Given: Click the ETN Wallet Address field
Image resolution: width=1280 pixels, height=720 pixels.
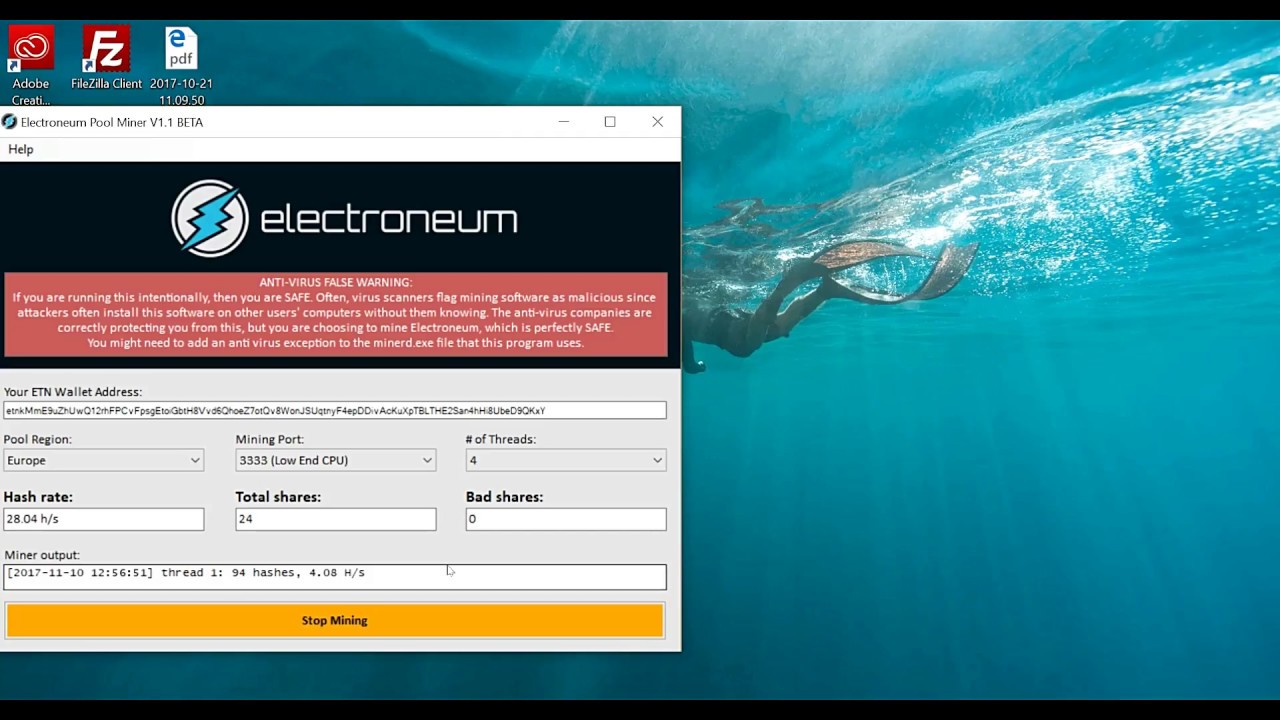Looking at the screenshot, I should [x=335, y=410].
